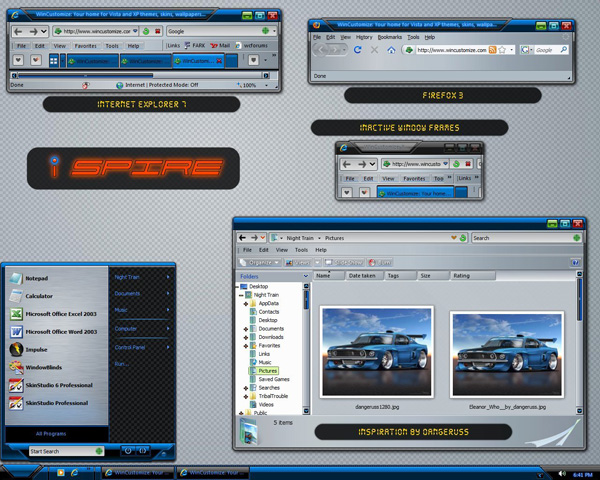Click the IE7 red stop icon

point(157,31)
